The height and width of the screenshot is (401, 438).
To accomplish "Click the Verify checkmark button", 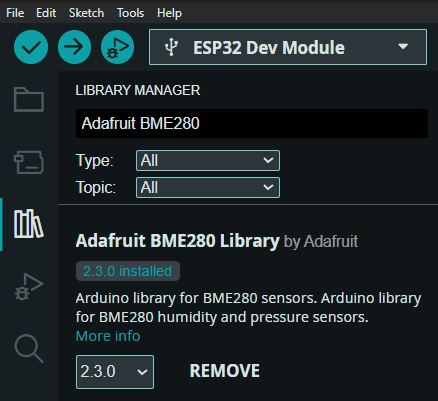I will (x=31, y=47).
